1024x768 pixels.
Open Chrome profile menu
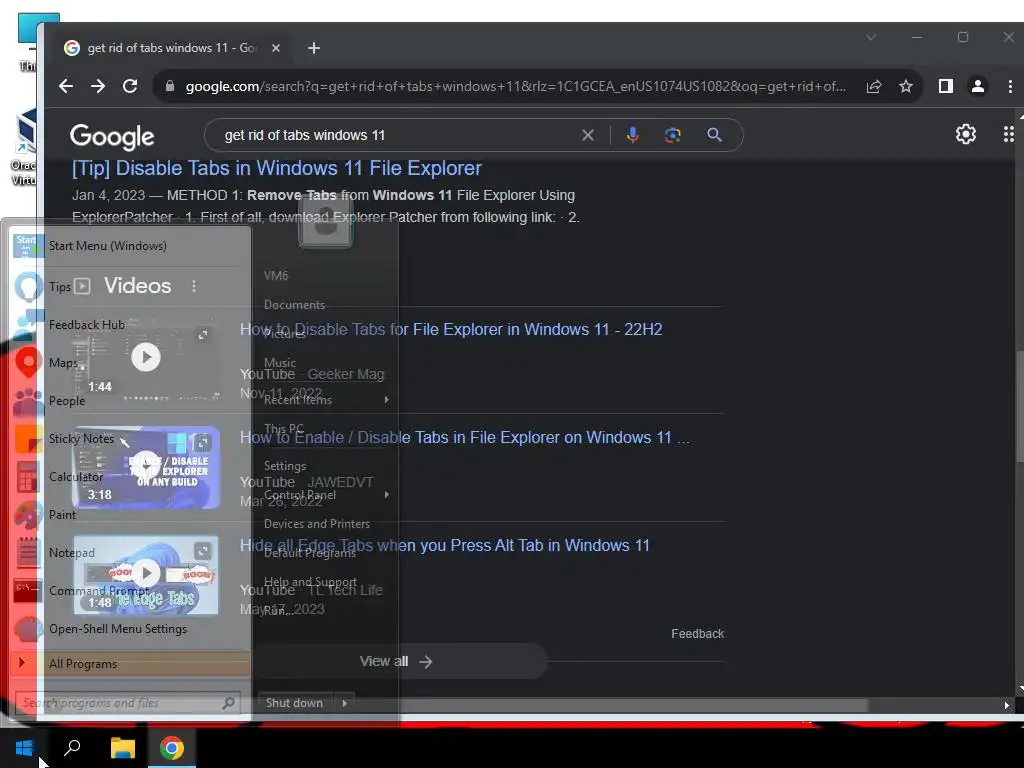(x=978, y=86)
